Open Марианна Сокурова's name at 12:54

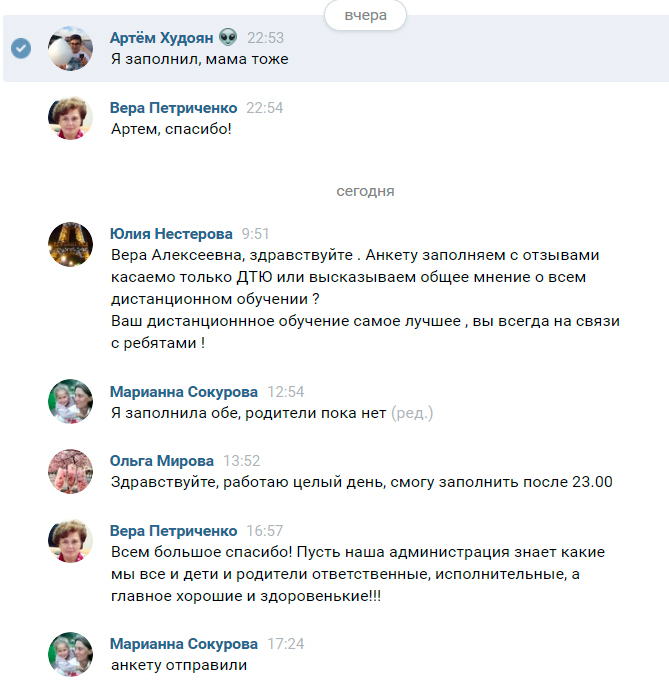coord(184,392)
